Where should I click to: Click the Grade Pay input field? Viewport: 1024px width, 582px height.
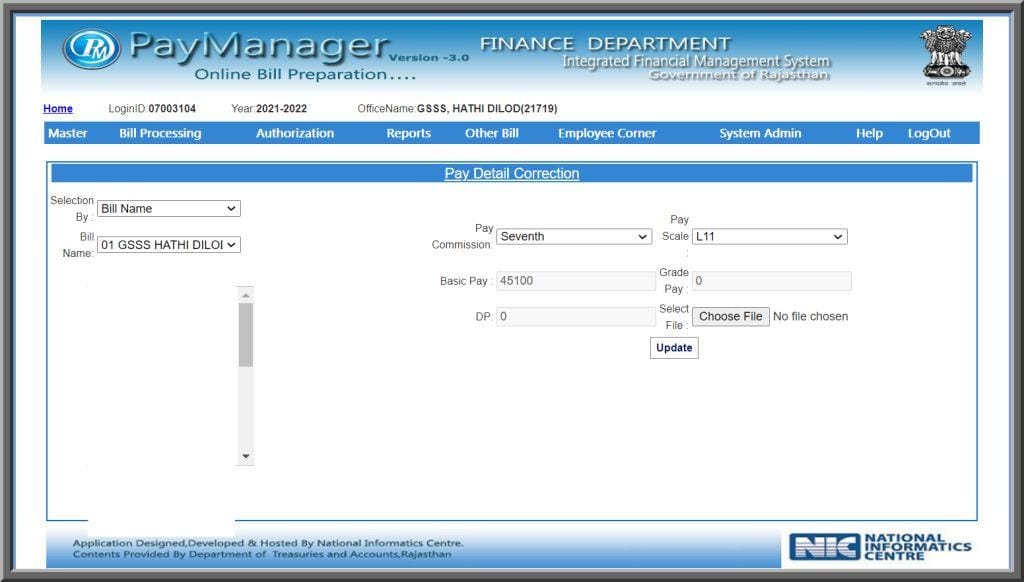click(771, 281)
